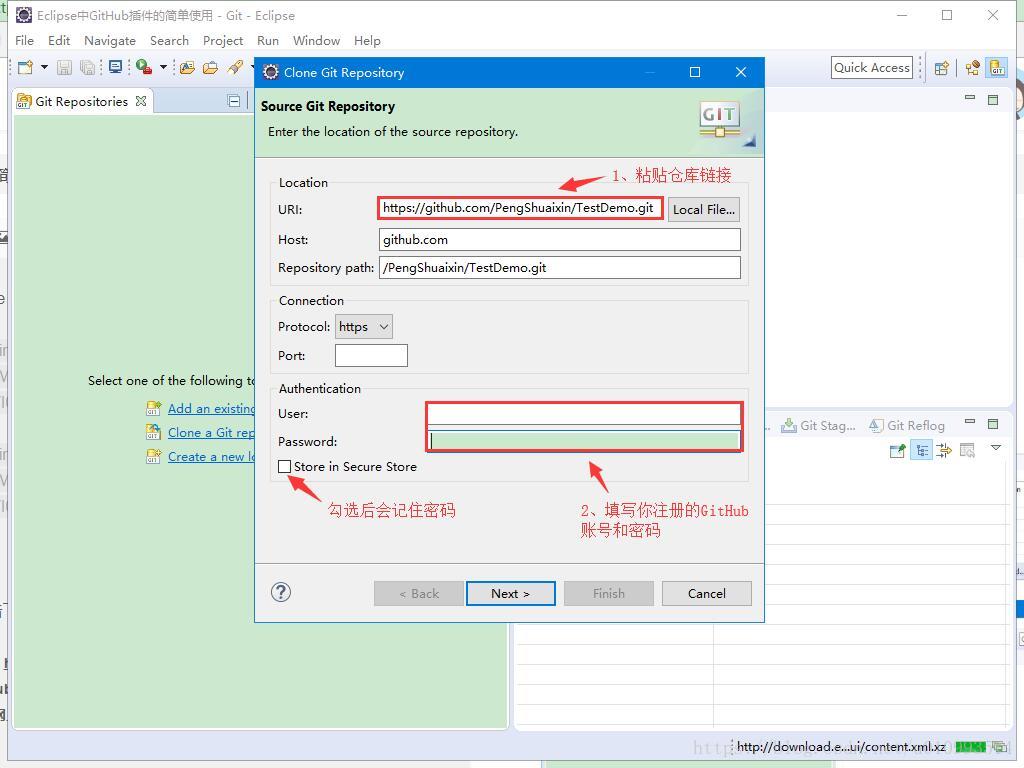
Task: Click the grayed refresh view icon
Action: (x=967, y=450)
